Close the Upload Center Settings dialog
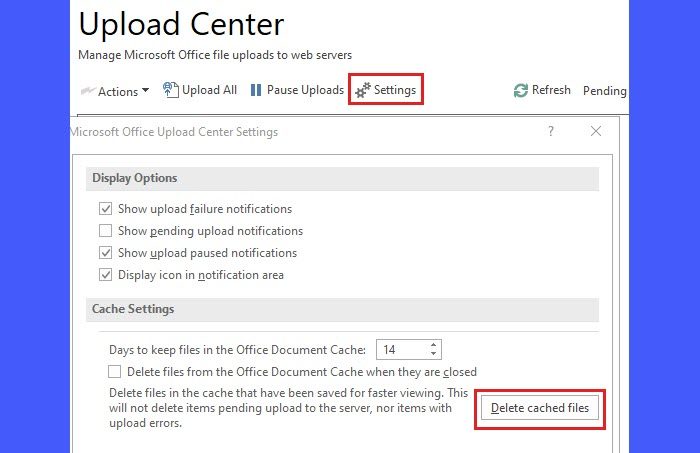This screenshot has height=453, width=700. [x=596, y=131]
